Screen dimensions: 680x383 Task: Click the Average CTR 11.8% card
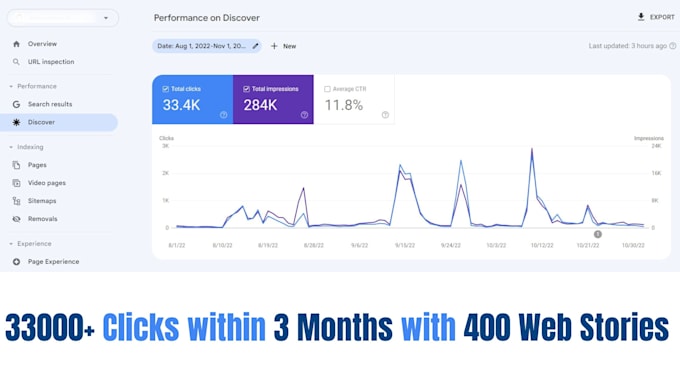(x=354, y=99)
